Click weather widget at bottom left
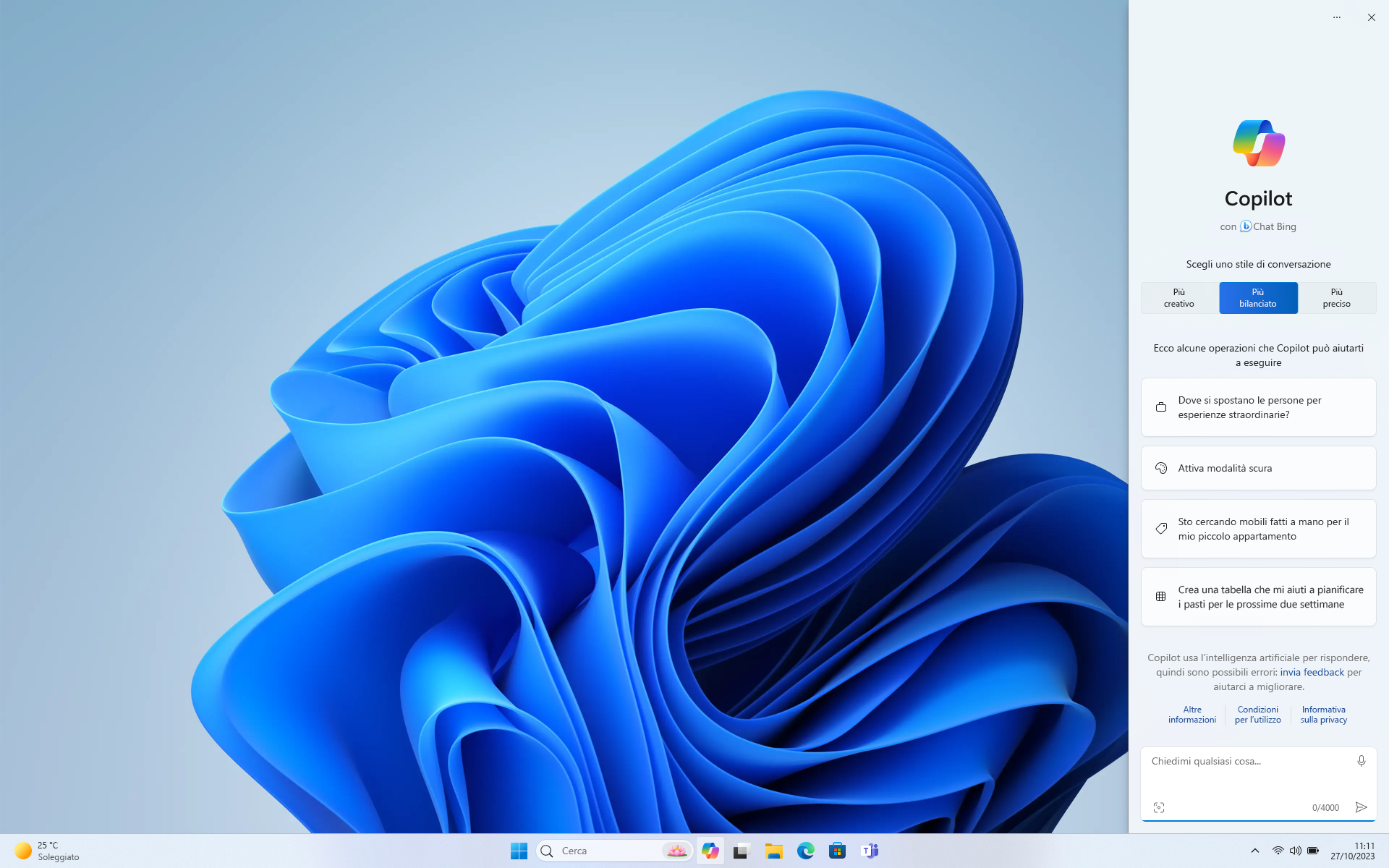Screen dimensions: 1389x868 47,850
